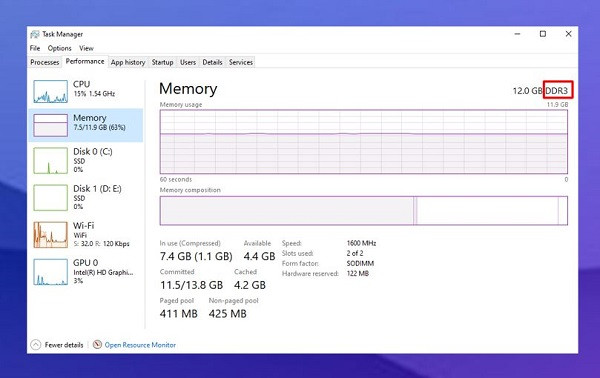
Task: Open the Options menu
Action: coord(59,48)
